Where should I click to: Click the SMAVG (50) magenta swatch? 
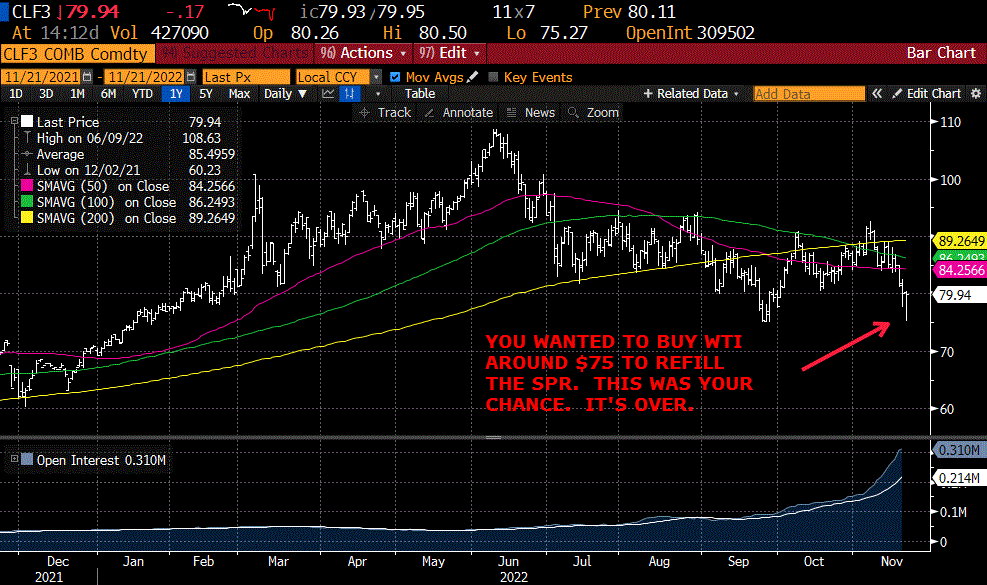coord(27,186)
